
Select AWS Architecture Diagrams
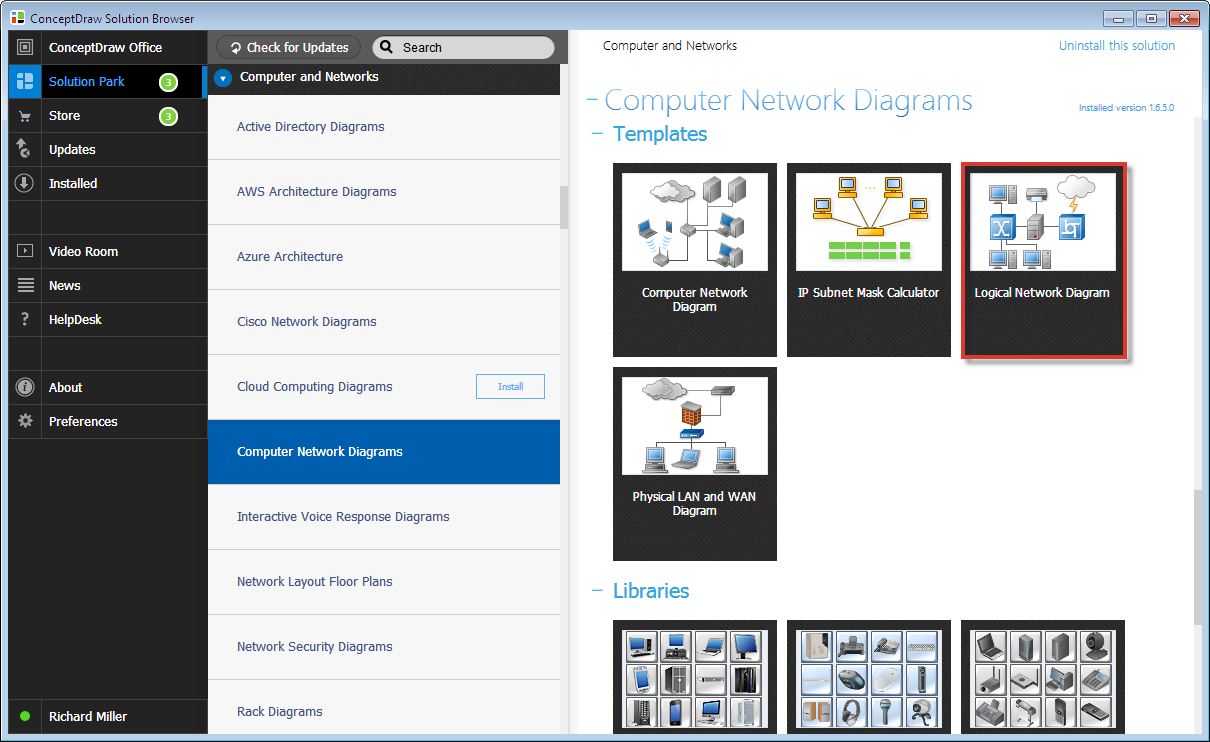click(x=384, y=192)
